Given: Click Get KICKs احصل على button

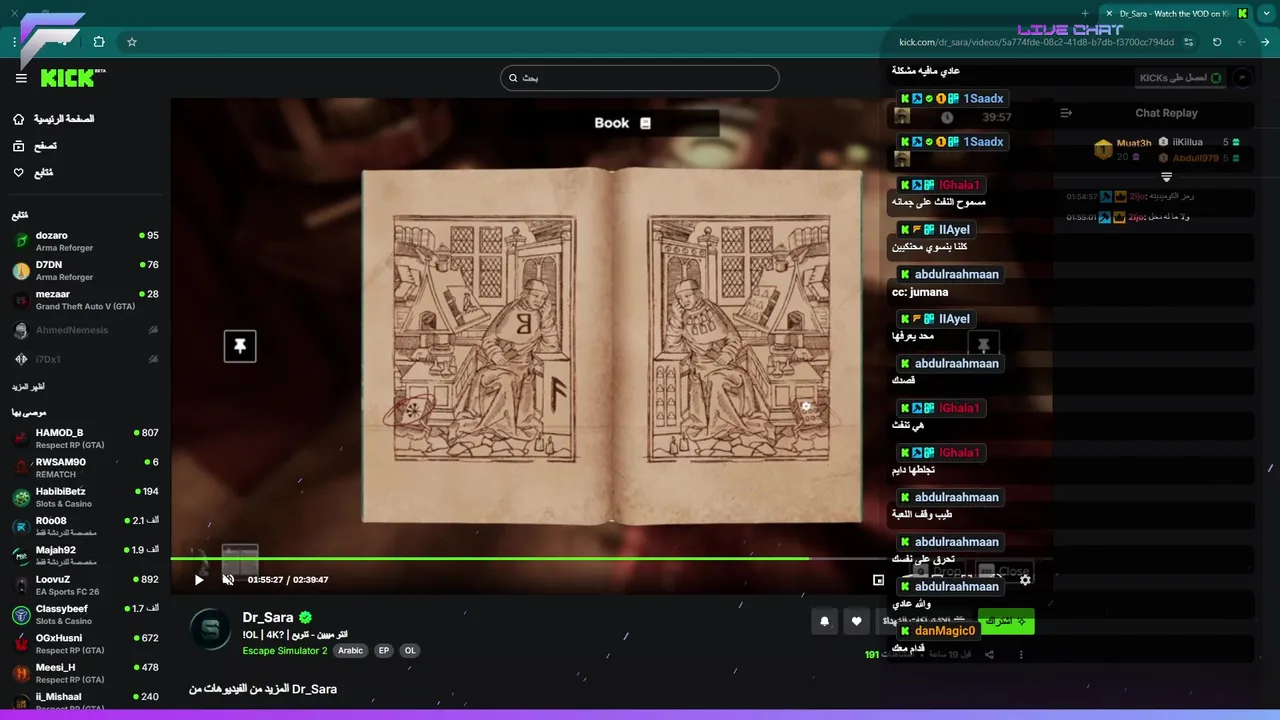Looking at the screenshot, I should 1181,78.
